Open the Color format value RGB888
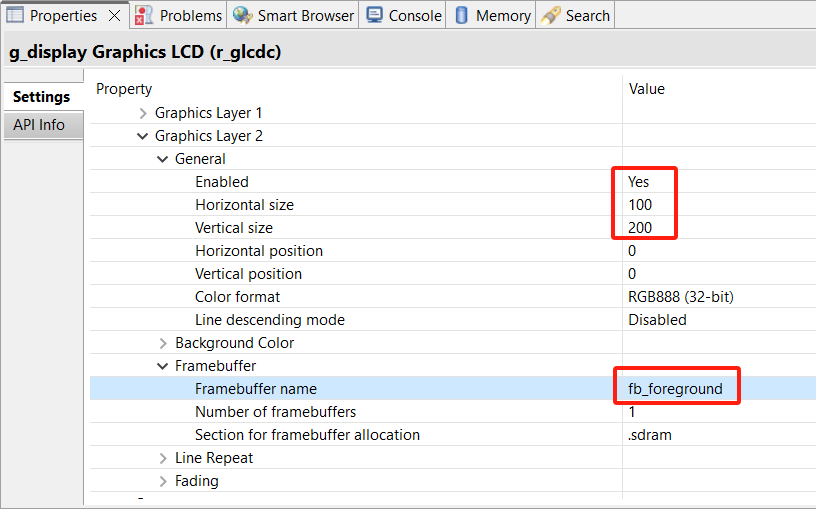The height and width of the screenshot is (509, 816). (x=681, y=297)
